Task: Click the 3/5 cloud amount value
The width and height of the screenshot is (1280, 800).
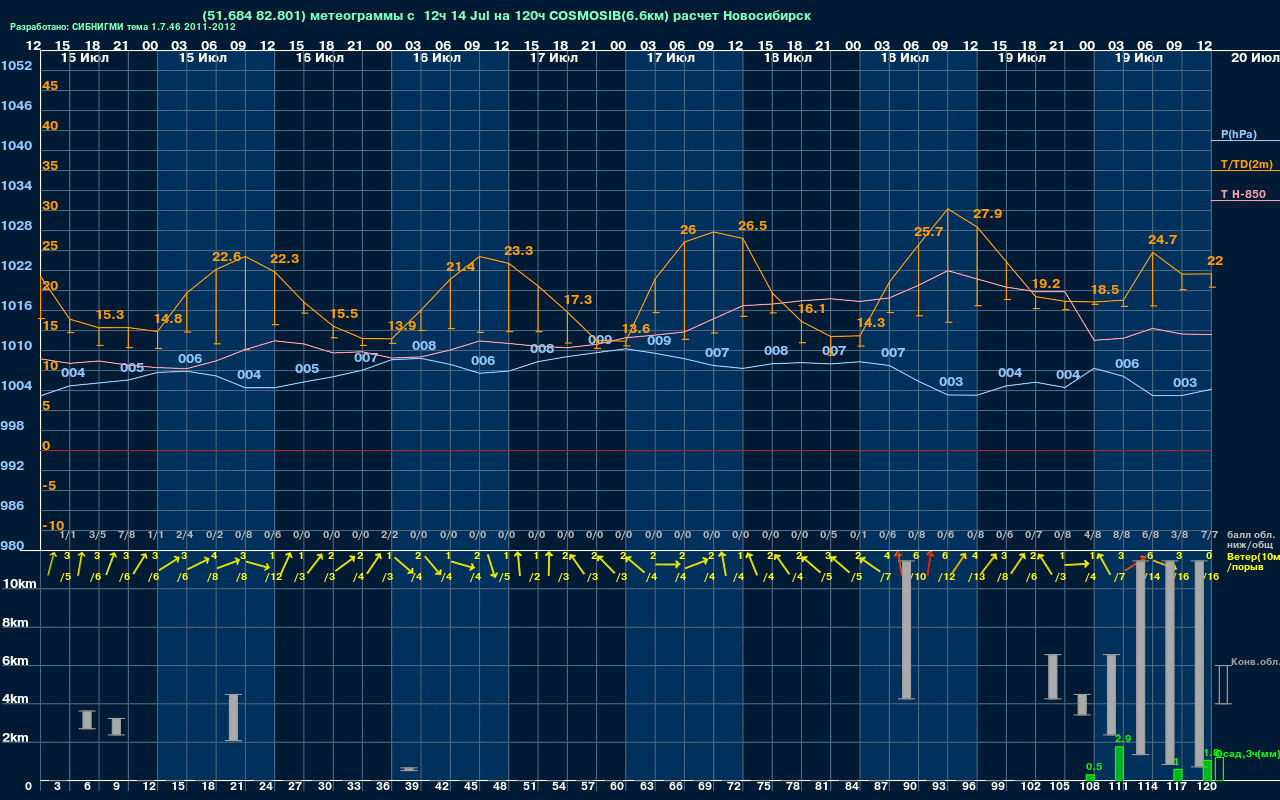Action: coord(97,536)
